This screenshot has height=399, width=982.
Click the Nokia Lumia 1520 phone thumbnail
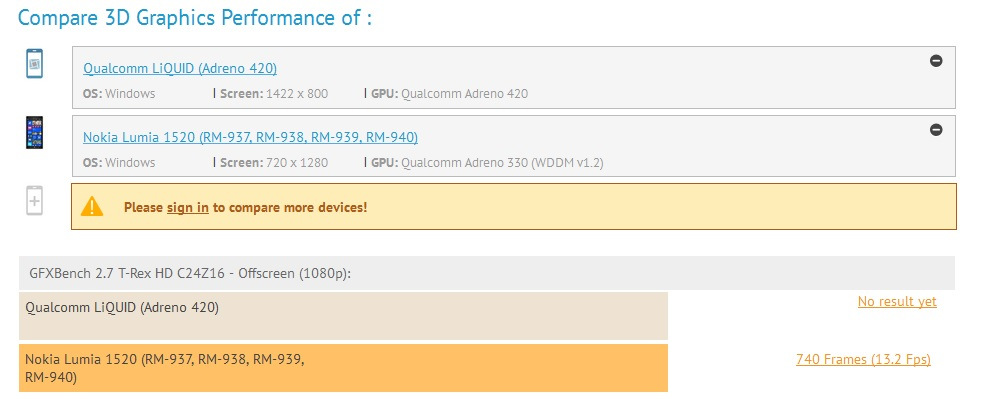pyautogui.click(x=34, y=133)
